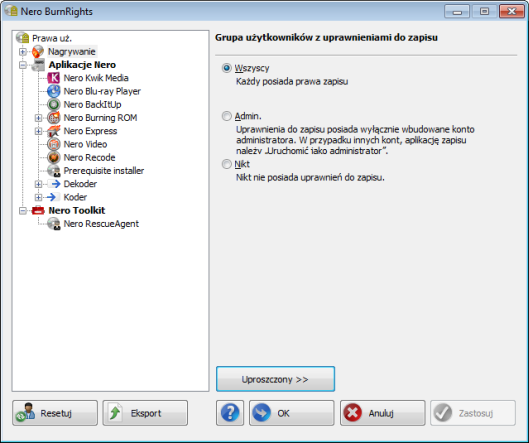Click the Eksport button
Screen dimensions: 529x443
tap(145, 413)
